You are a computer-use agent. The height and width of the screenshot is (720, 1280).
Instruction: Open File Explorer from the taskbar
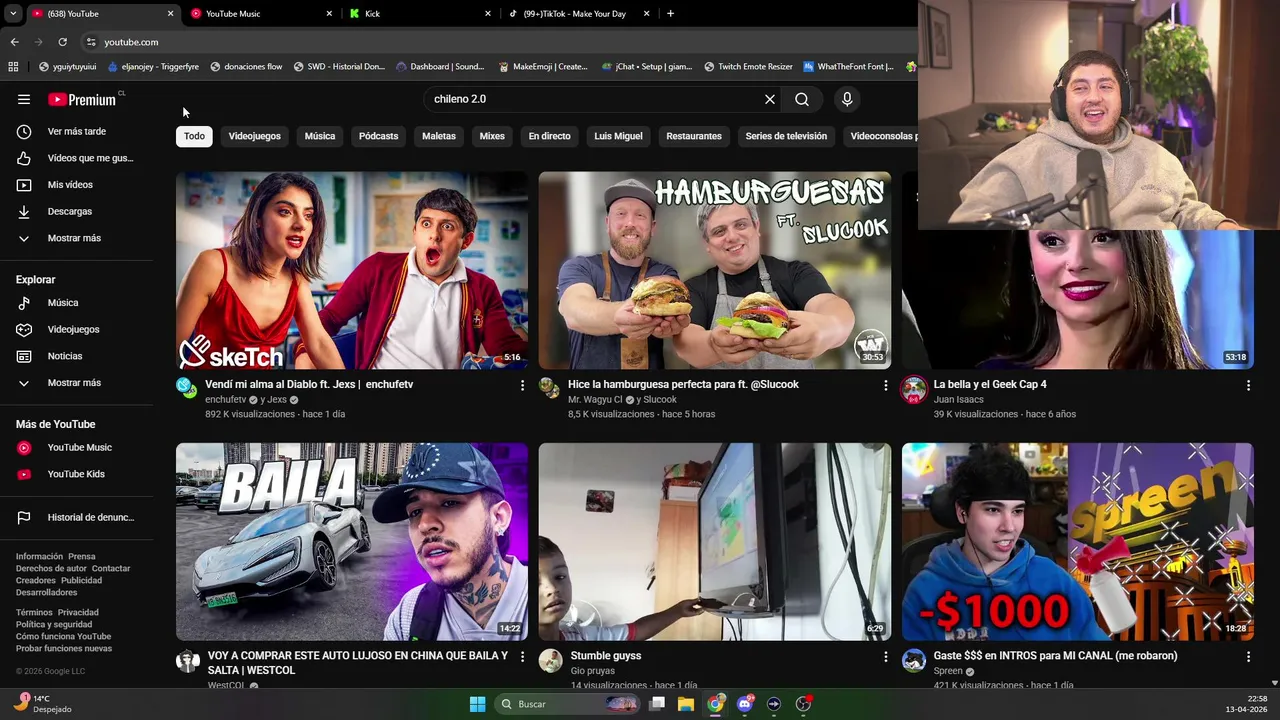(686, 704)
